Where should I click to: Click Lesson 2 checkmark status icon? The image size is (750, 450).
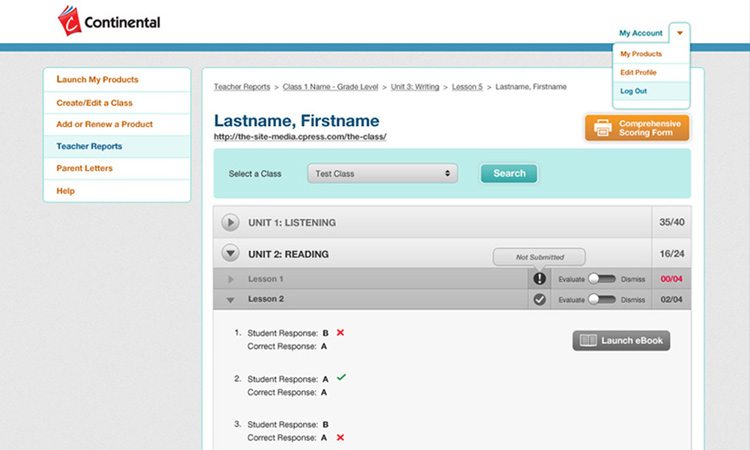pos(540,299)
